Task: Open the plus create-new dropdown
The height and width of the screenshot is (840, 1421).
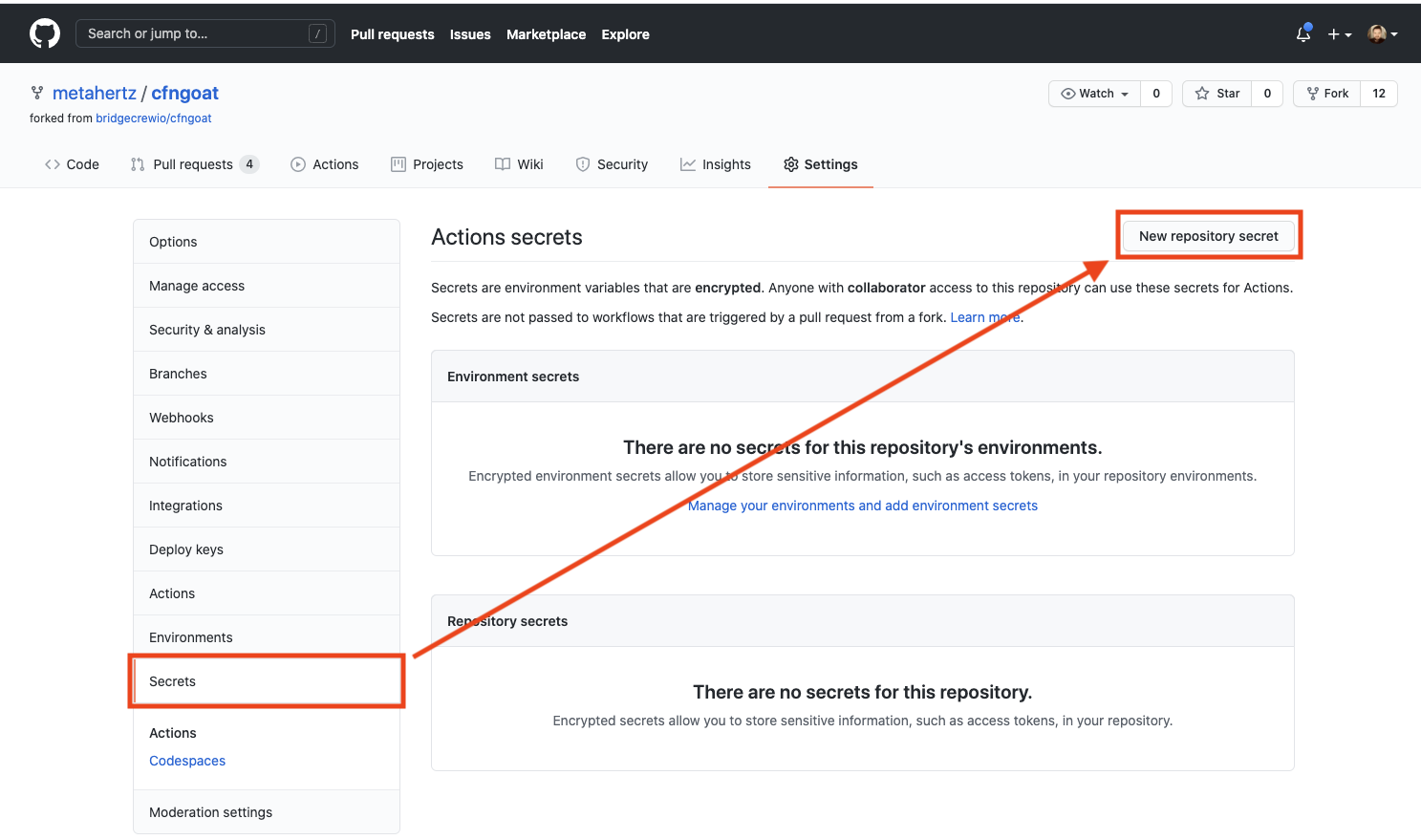Action: point(1339,34)
